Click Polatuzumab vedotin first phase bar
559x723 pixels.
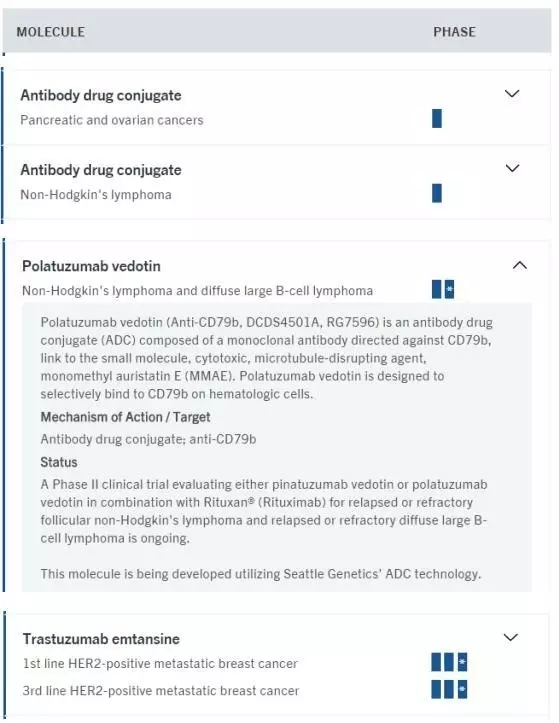point(436,289)
